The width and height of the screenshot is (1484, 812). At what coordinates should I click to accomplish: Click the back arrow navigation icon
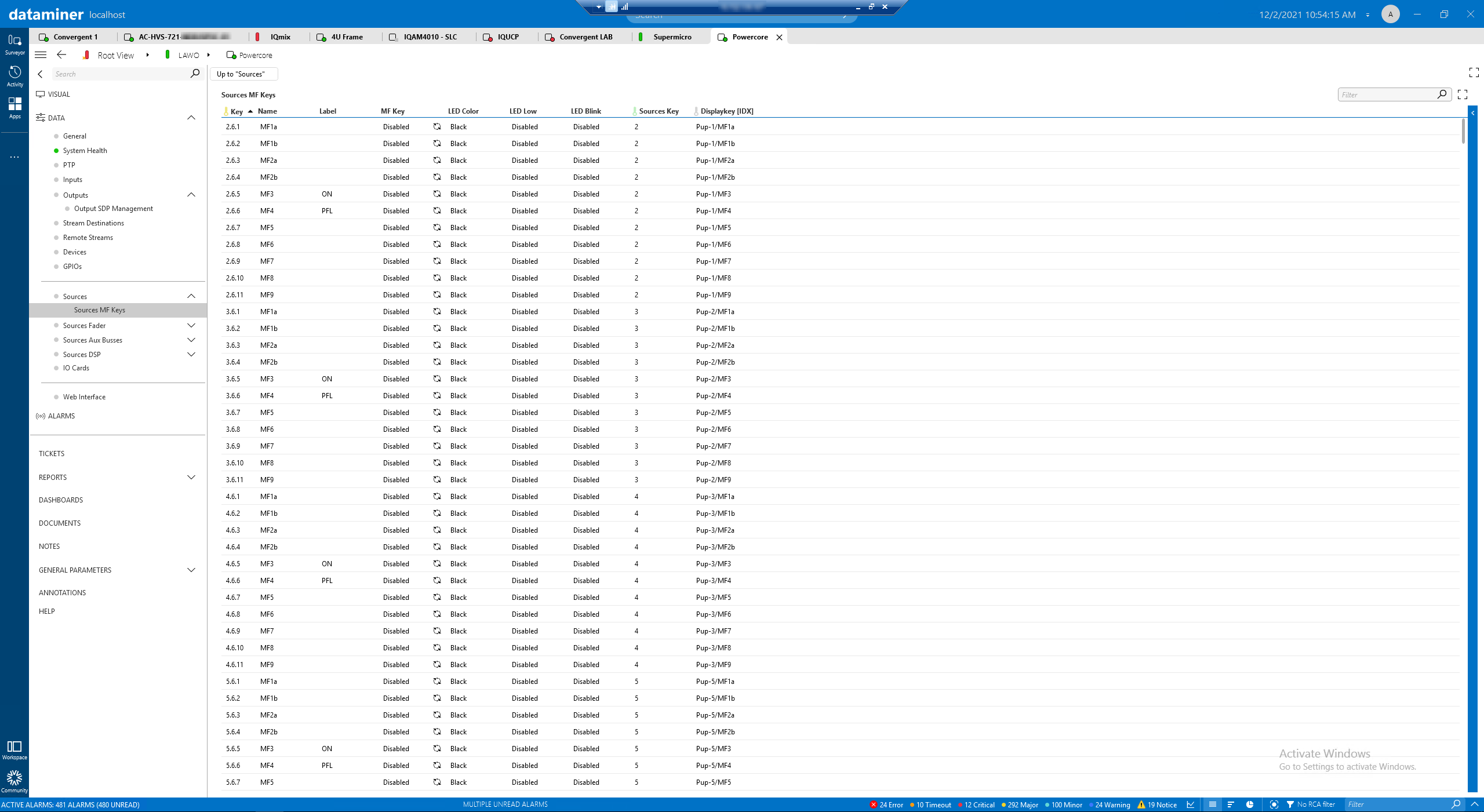click(x=61, y=54)
